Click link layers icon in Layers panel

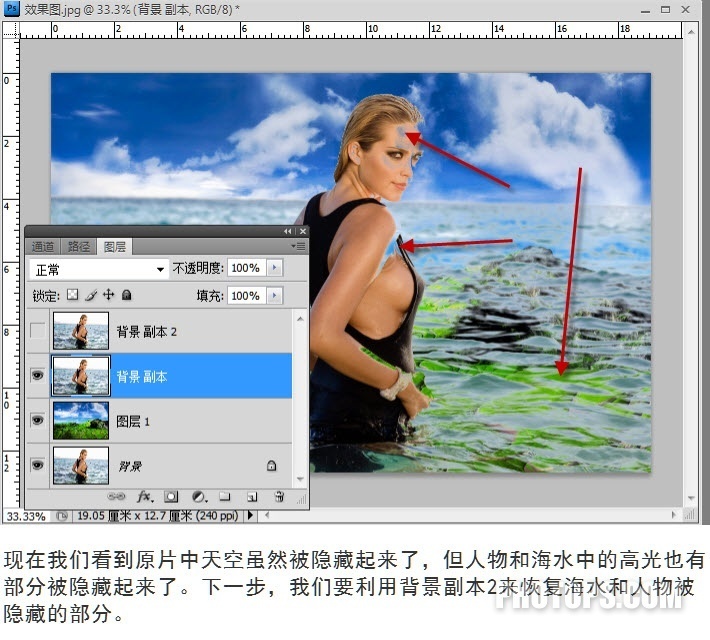click(116, 497)
